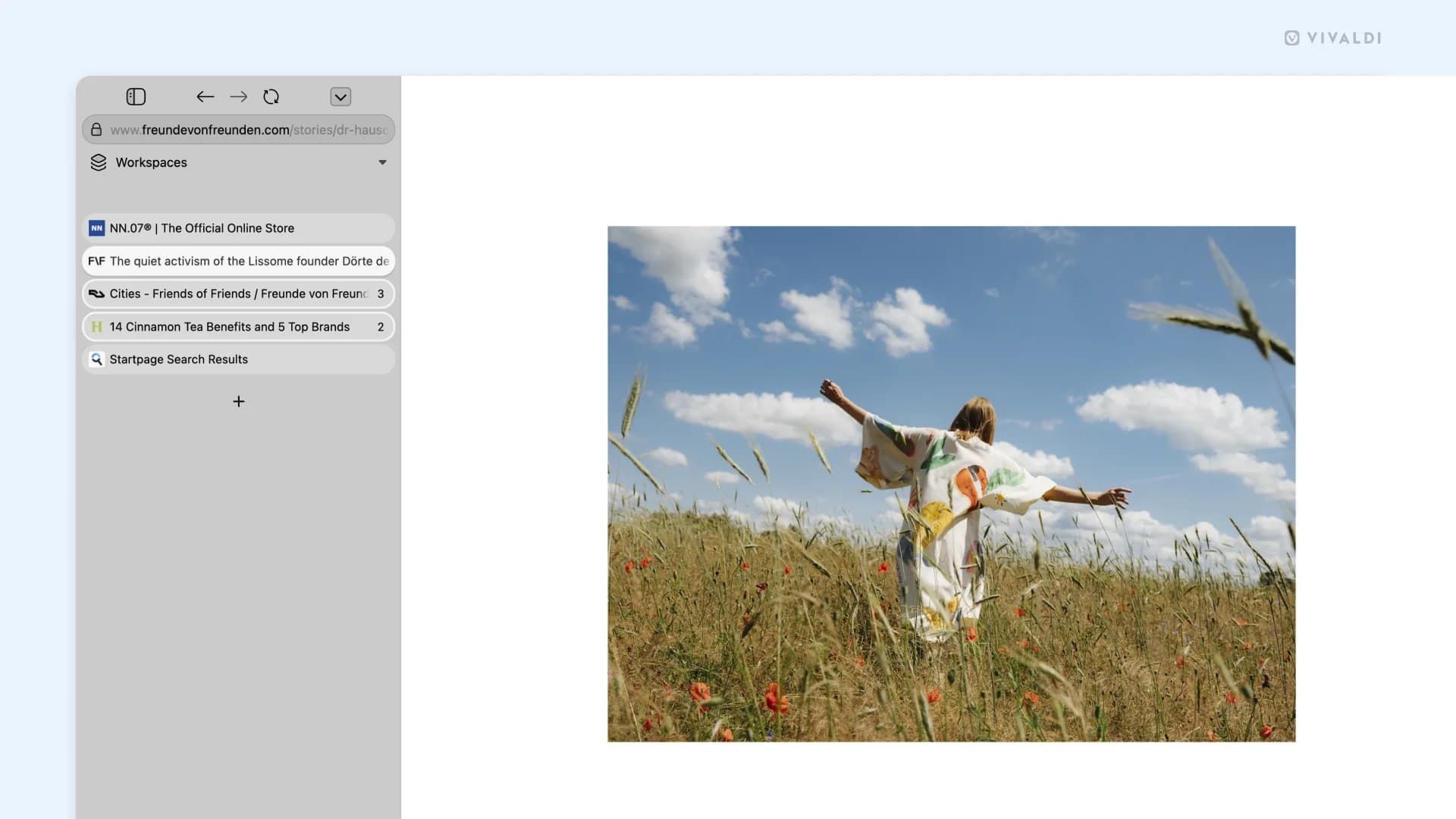Reload the current page

271,96
